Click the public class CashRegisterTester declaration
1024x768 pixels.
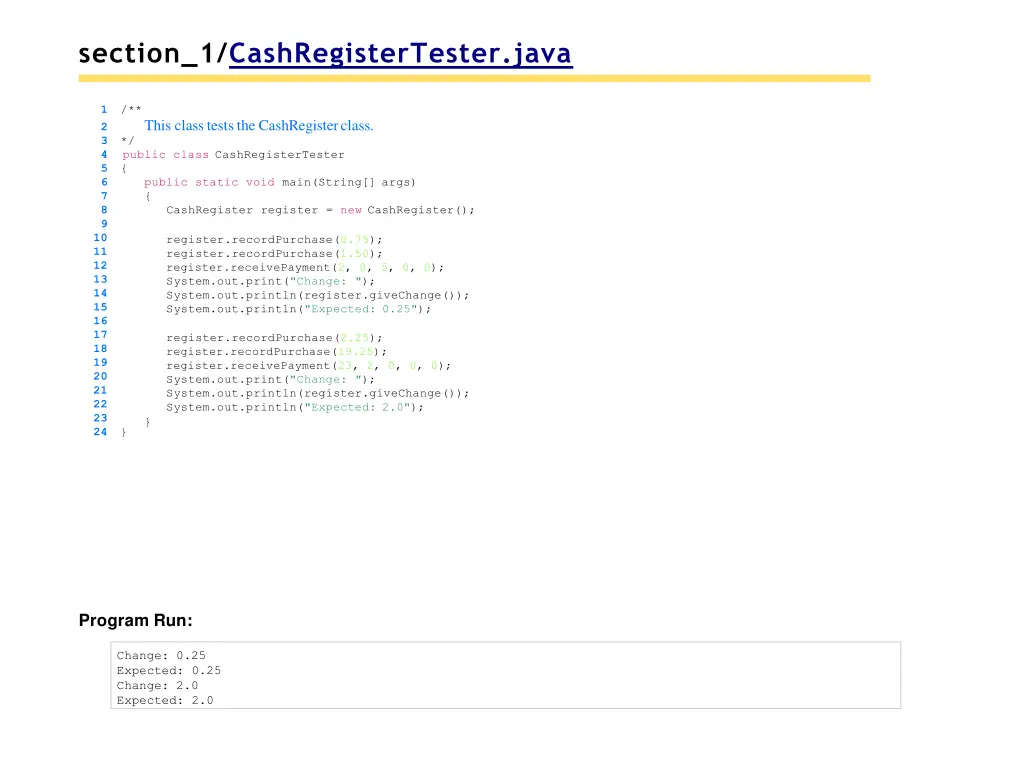(x=232, y=154)
